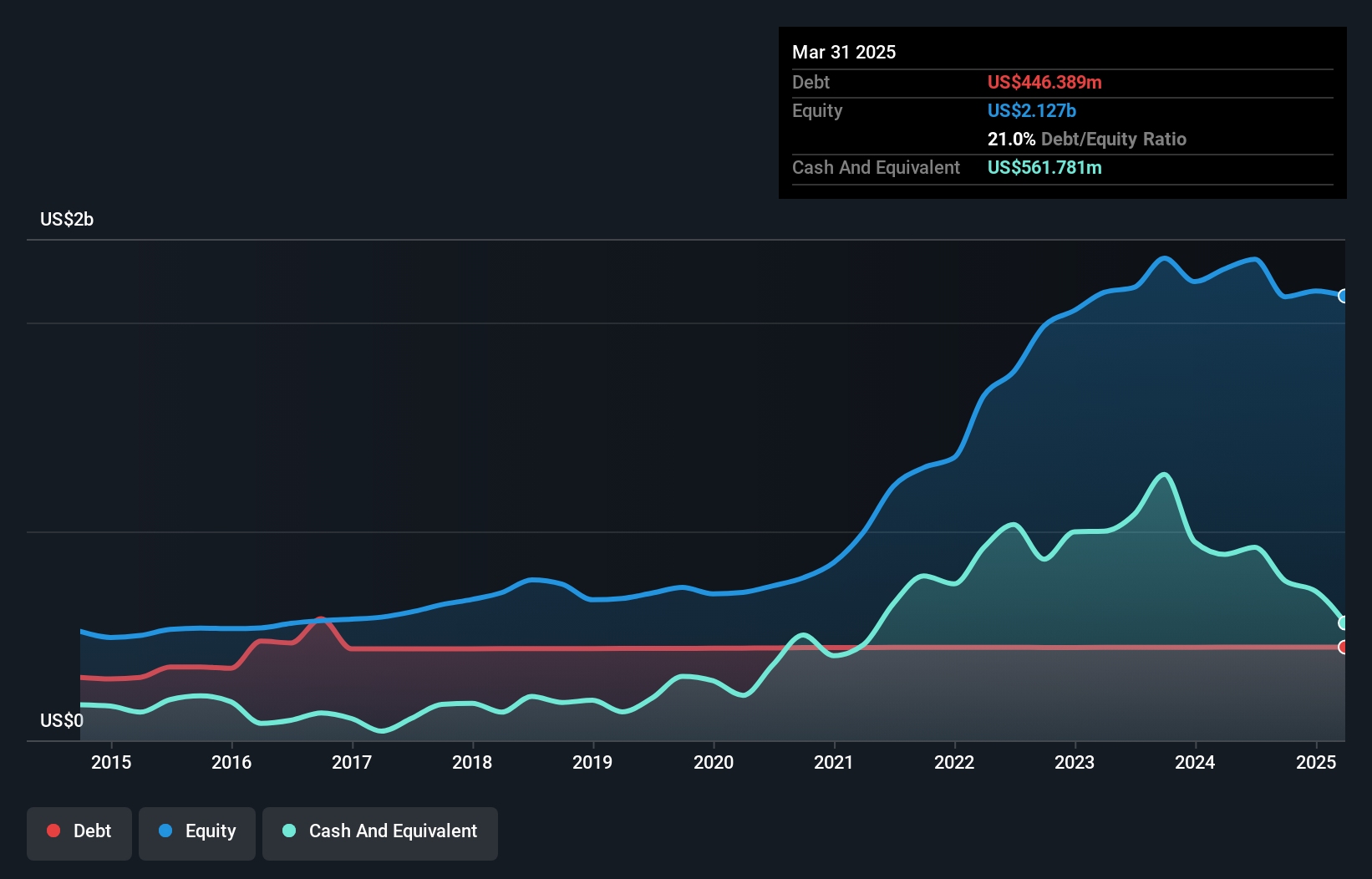
Task: Click the 21.0% Debt/Equity Ratio text
Action: point(1087,139)
